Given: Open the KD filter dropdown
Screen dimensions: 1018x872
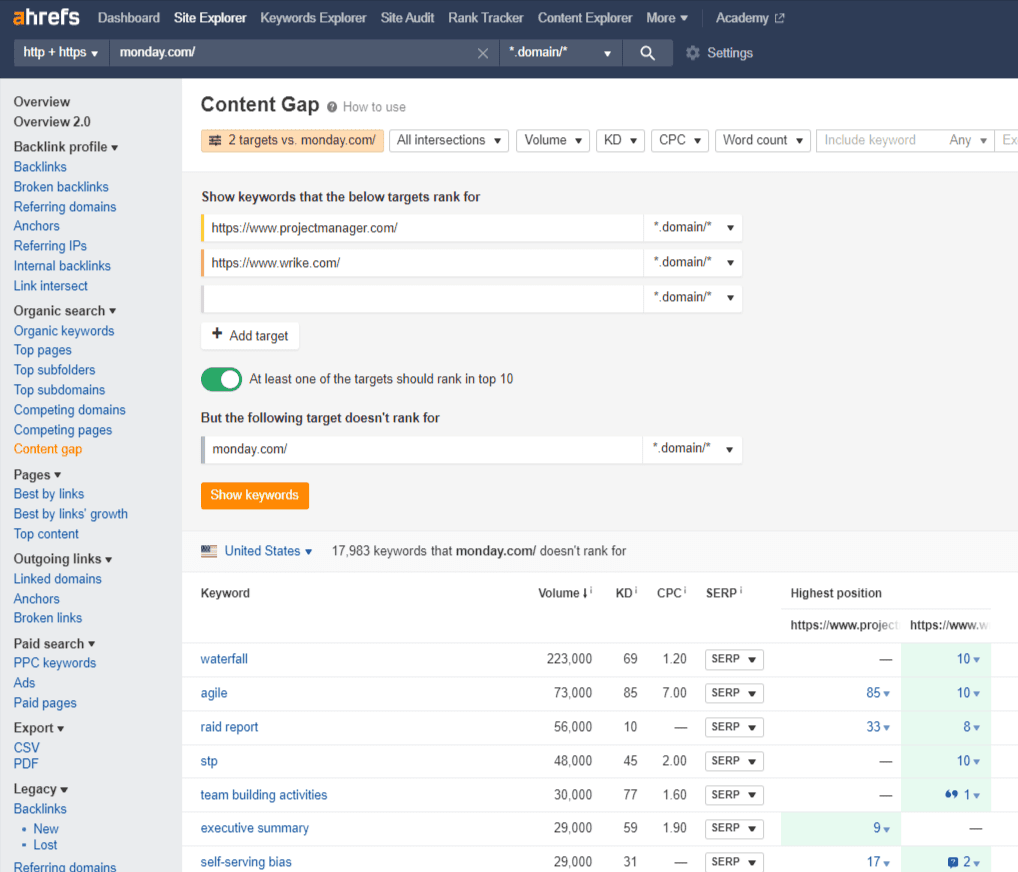Looking at the screenshot, I should click(620, 140).
